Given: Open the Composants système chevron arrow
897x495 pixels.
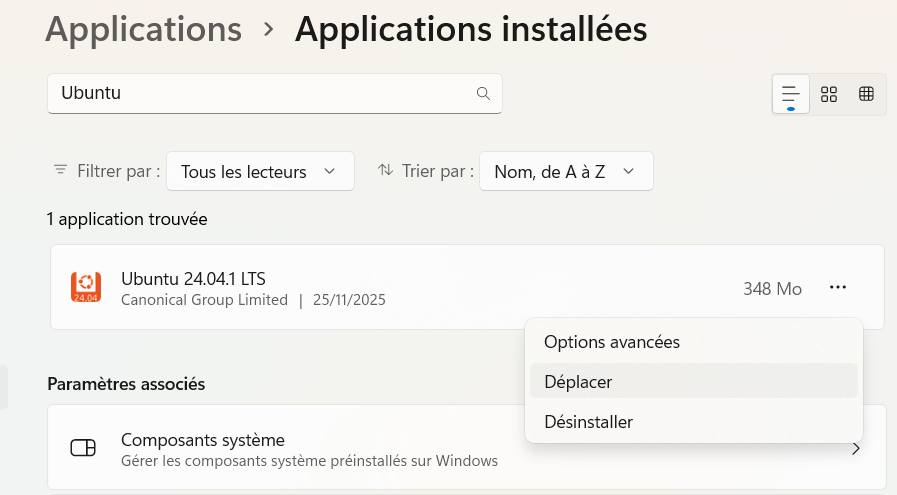Looking at the screenshot, I should pyautogui.click(x=856, y=449).
